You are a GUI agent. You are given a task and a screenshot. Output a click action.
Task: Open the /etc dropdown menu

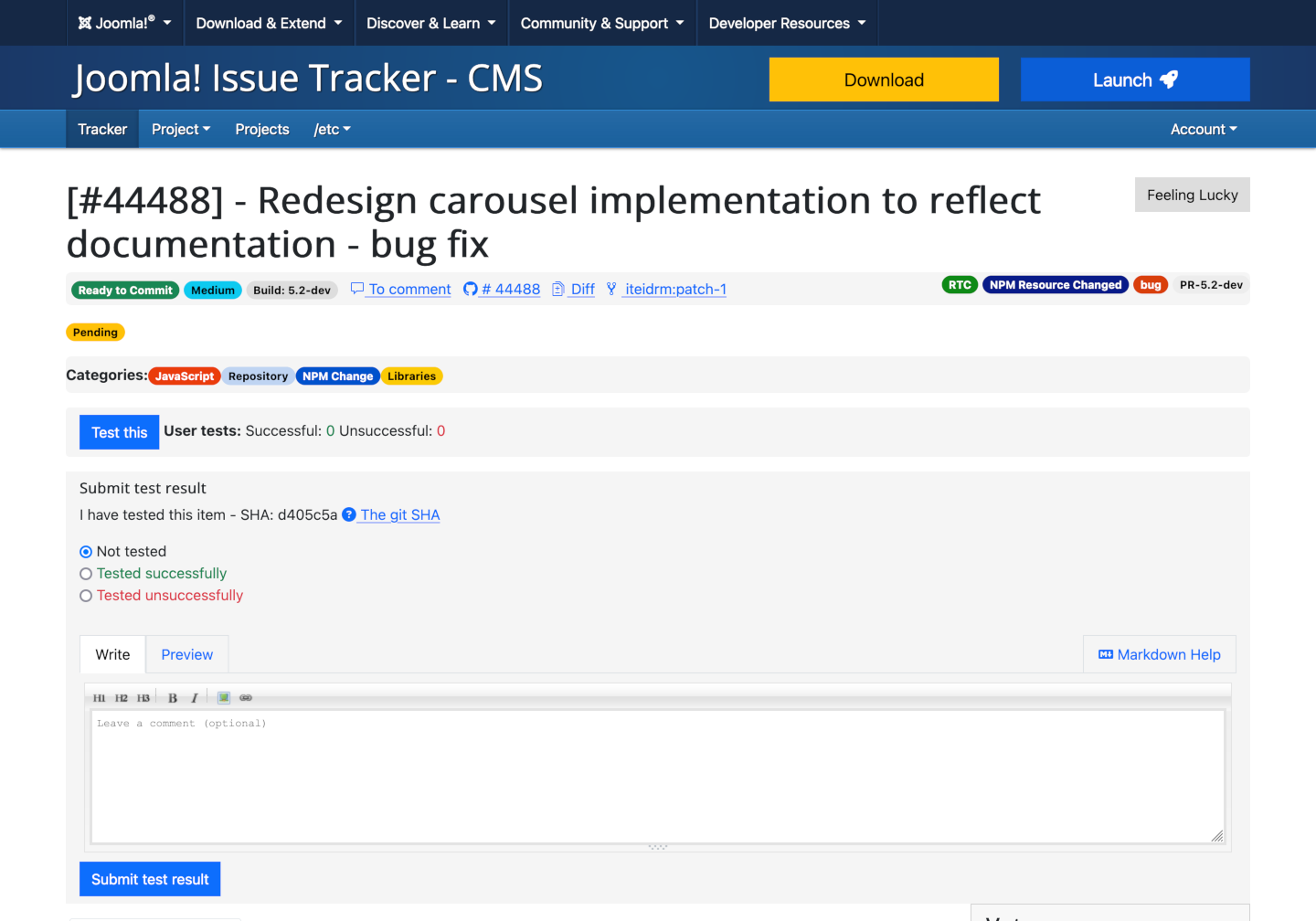331,129
